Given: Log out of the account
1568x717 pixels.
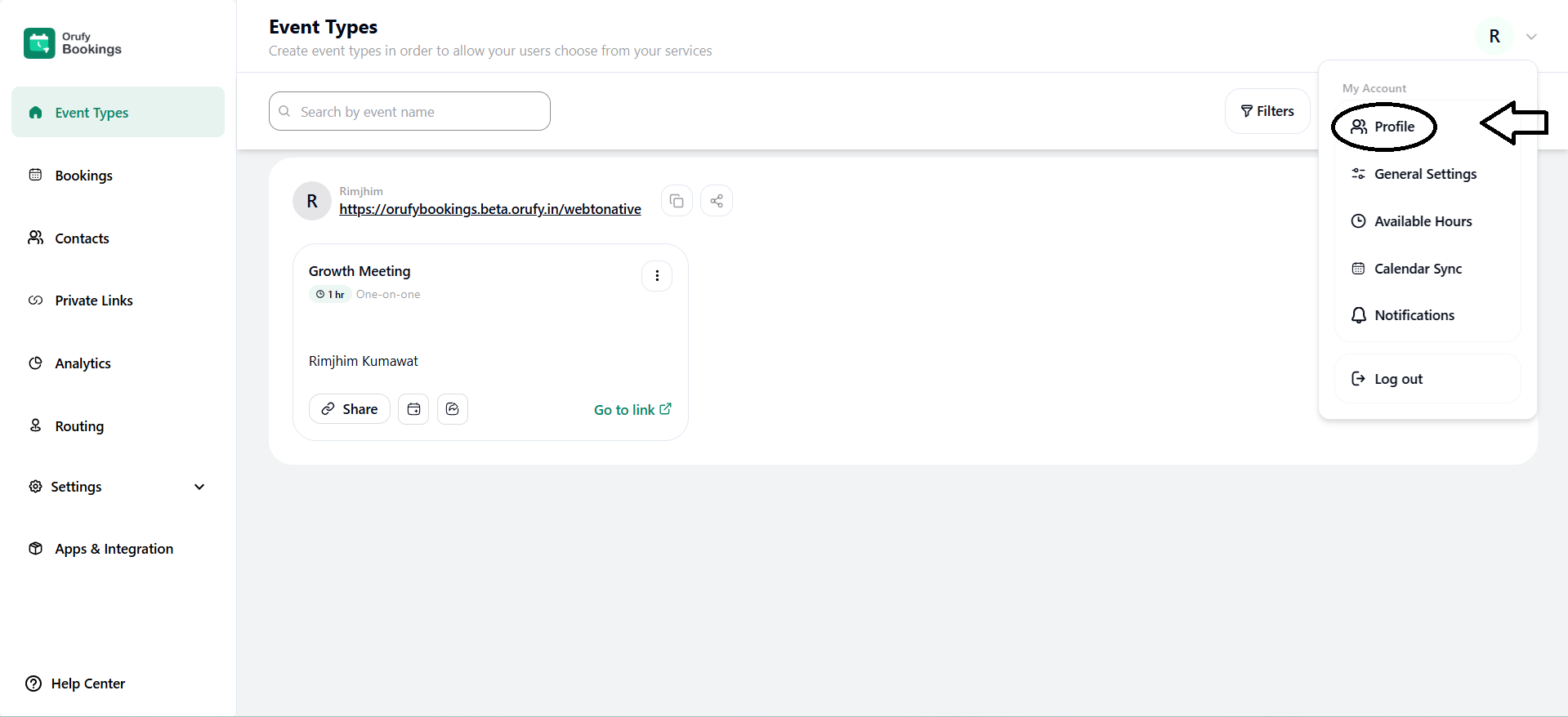Looking at the screenshot, I should 1397,379.
